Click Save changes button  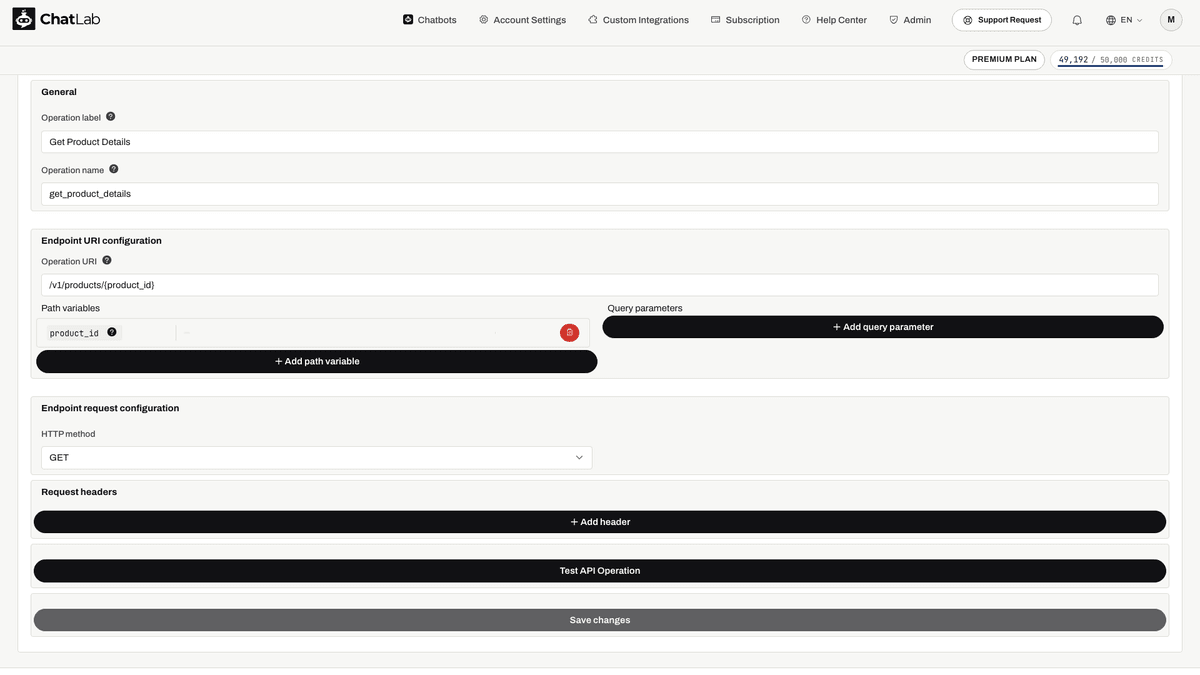(x=600, y=620)
